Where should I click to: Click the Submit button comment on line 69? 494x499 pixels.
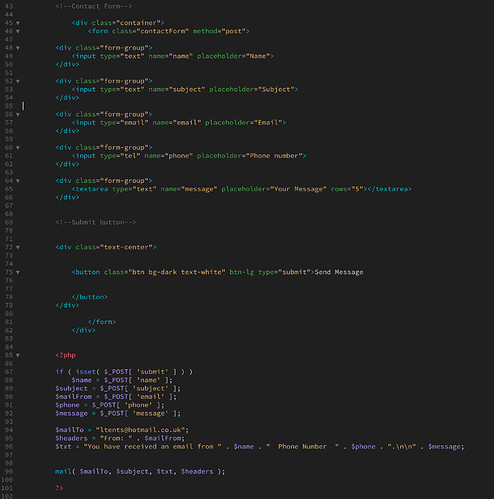[x=96, y=222]
